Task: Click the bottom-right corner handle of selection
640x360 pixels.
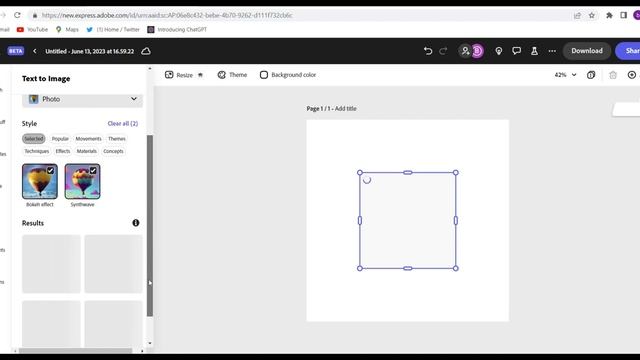Action: coord(456,268)
